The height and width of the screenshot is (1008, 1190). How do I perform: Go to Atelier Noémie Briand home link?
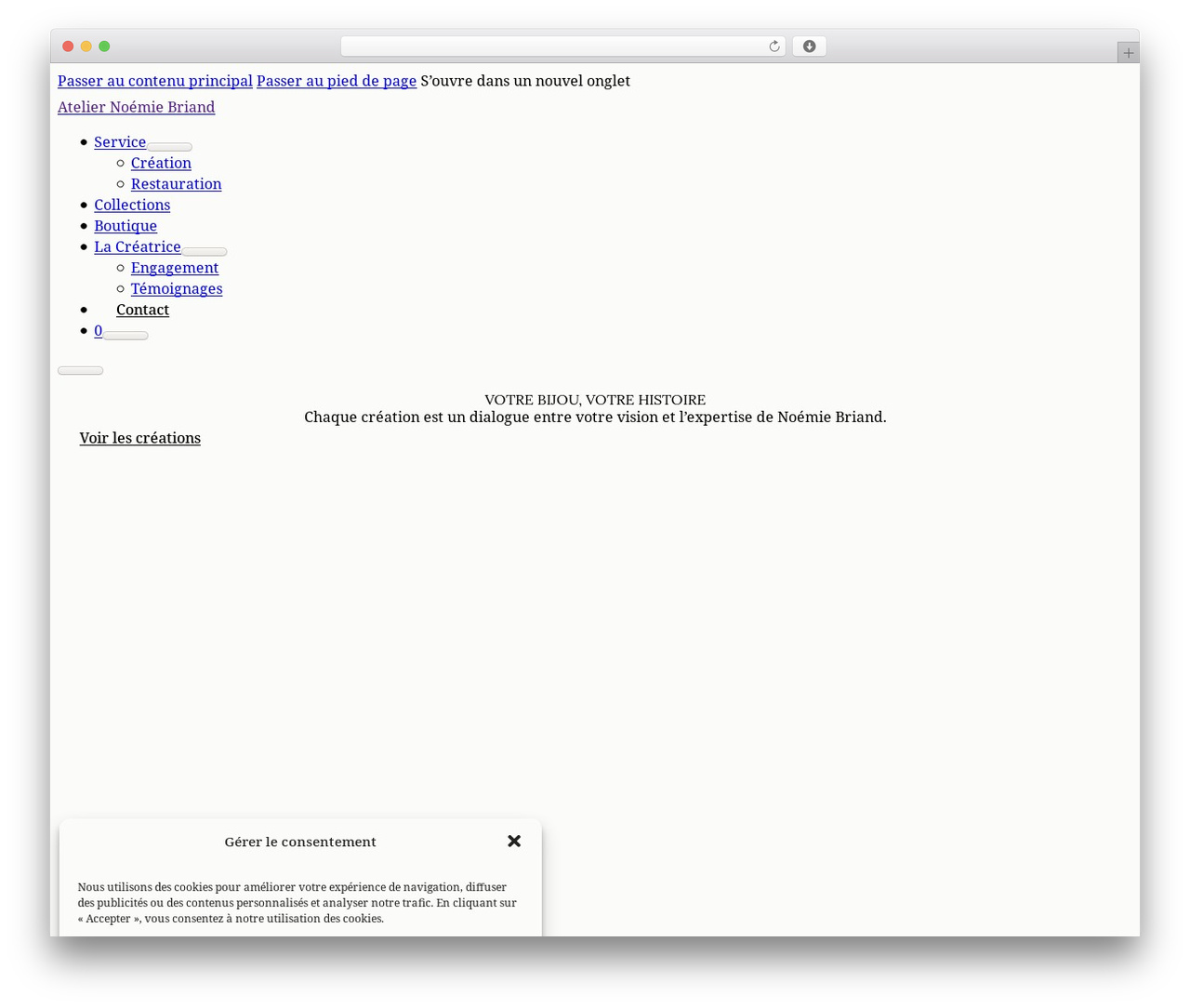point(137,107)
